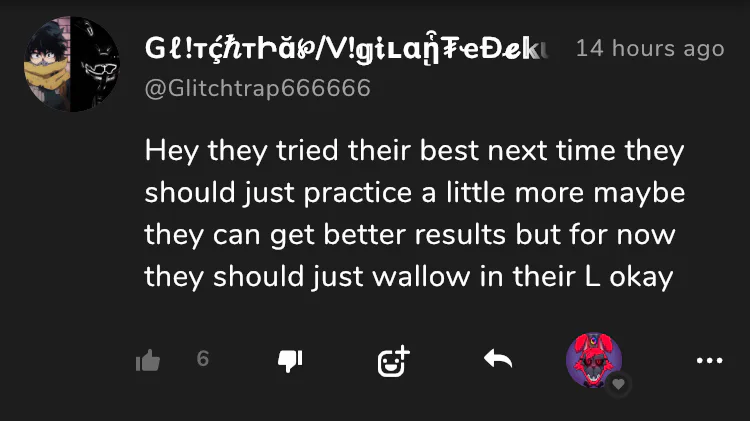This screenshot has height=421, width=750.
Task: Open the red bunny creator avatar
Action: click(x=594, y=360)
